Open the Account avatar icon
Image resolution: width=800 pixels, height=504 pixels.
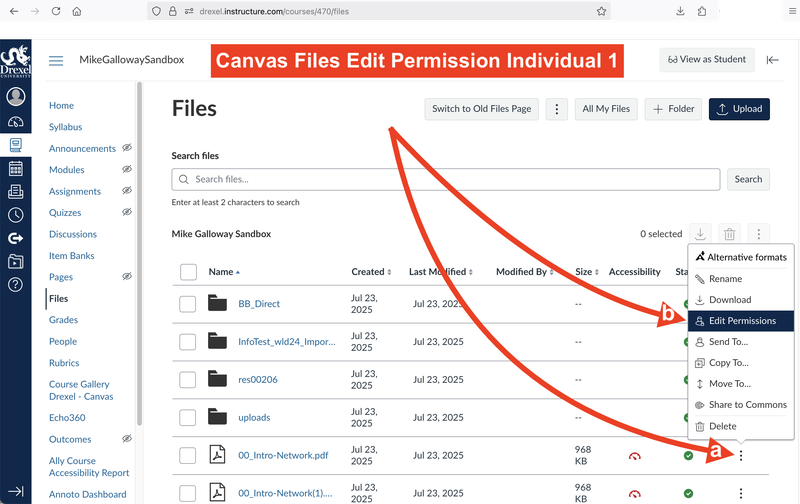tap(15, 97)
